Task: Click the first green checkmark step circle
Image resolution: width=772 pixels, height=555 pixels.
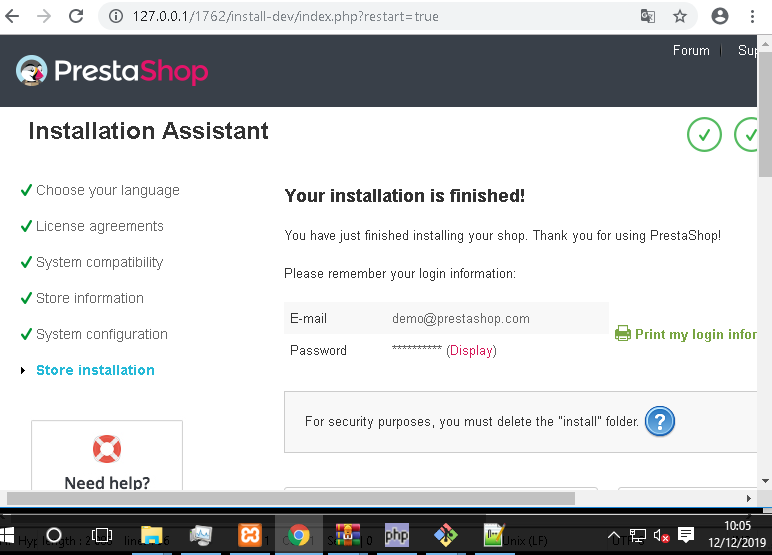Action: (704, 134)
